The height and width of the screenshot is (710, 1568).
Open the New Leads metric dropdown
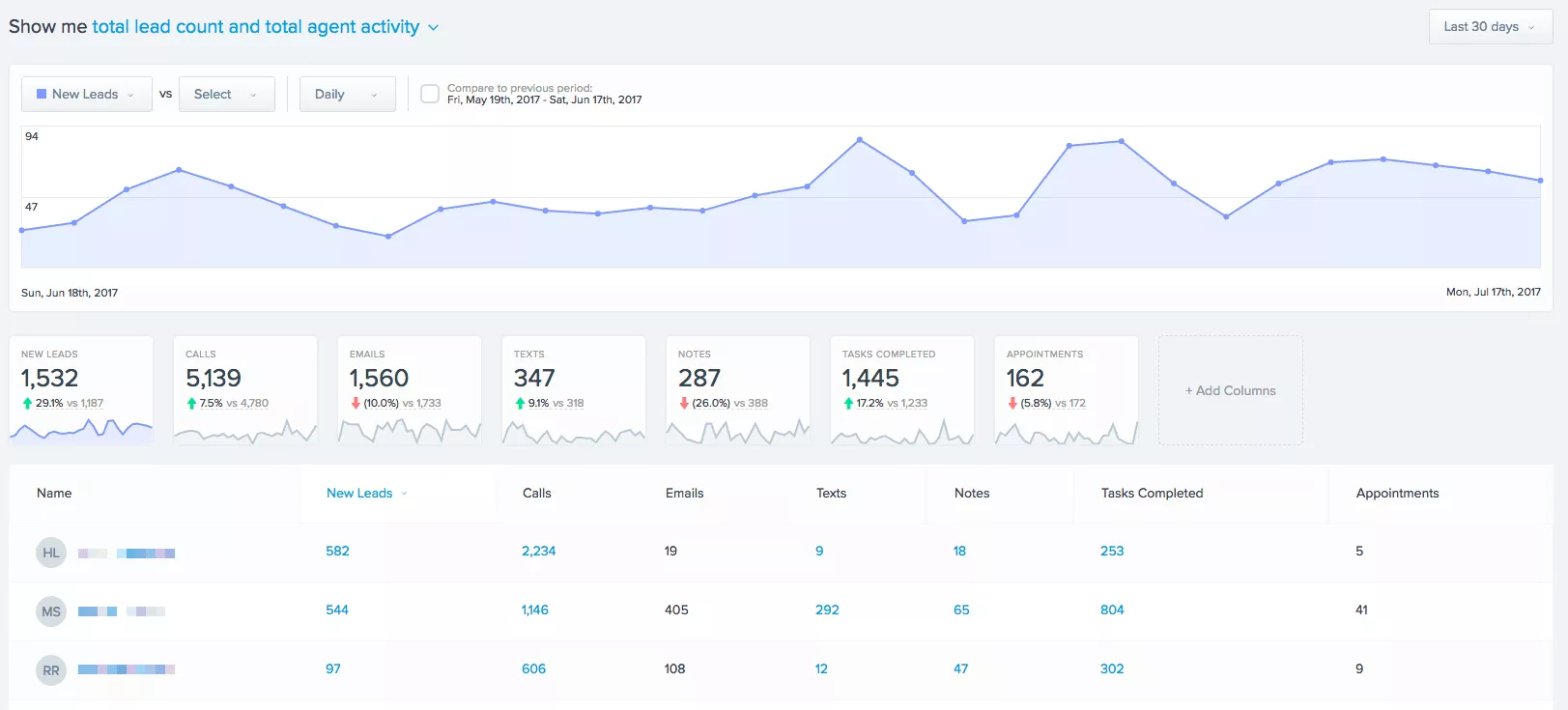pos(87,94)
